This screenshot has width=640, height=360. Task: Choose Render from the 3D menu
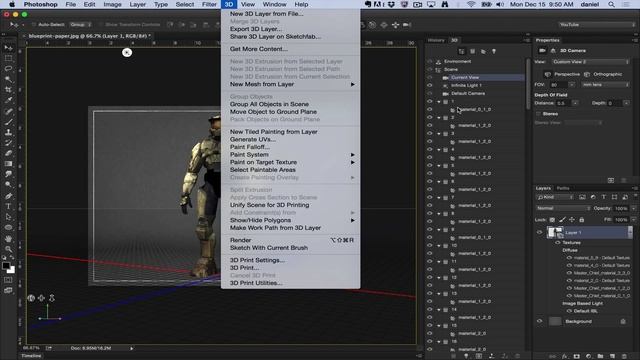(x=291, y=240)
